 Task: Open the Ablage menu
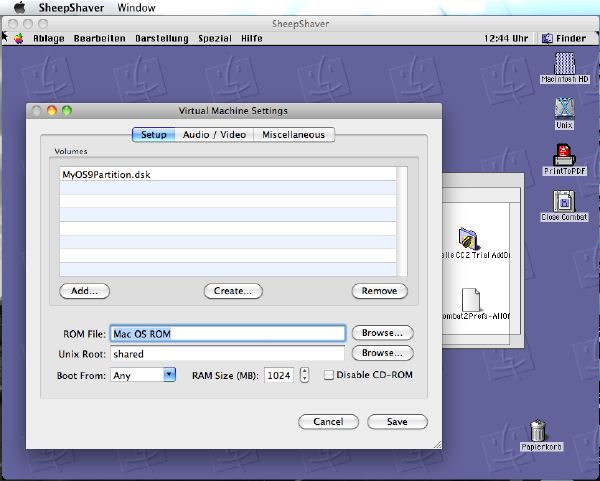pos(49,38)
